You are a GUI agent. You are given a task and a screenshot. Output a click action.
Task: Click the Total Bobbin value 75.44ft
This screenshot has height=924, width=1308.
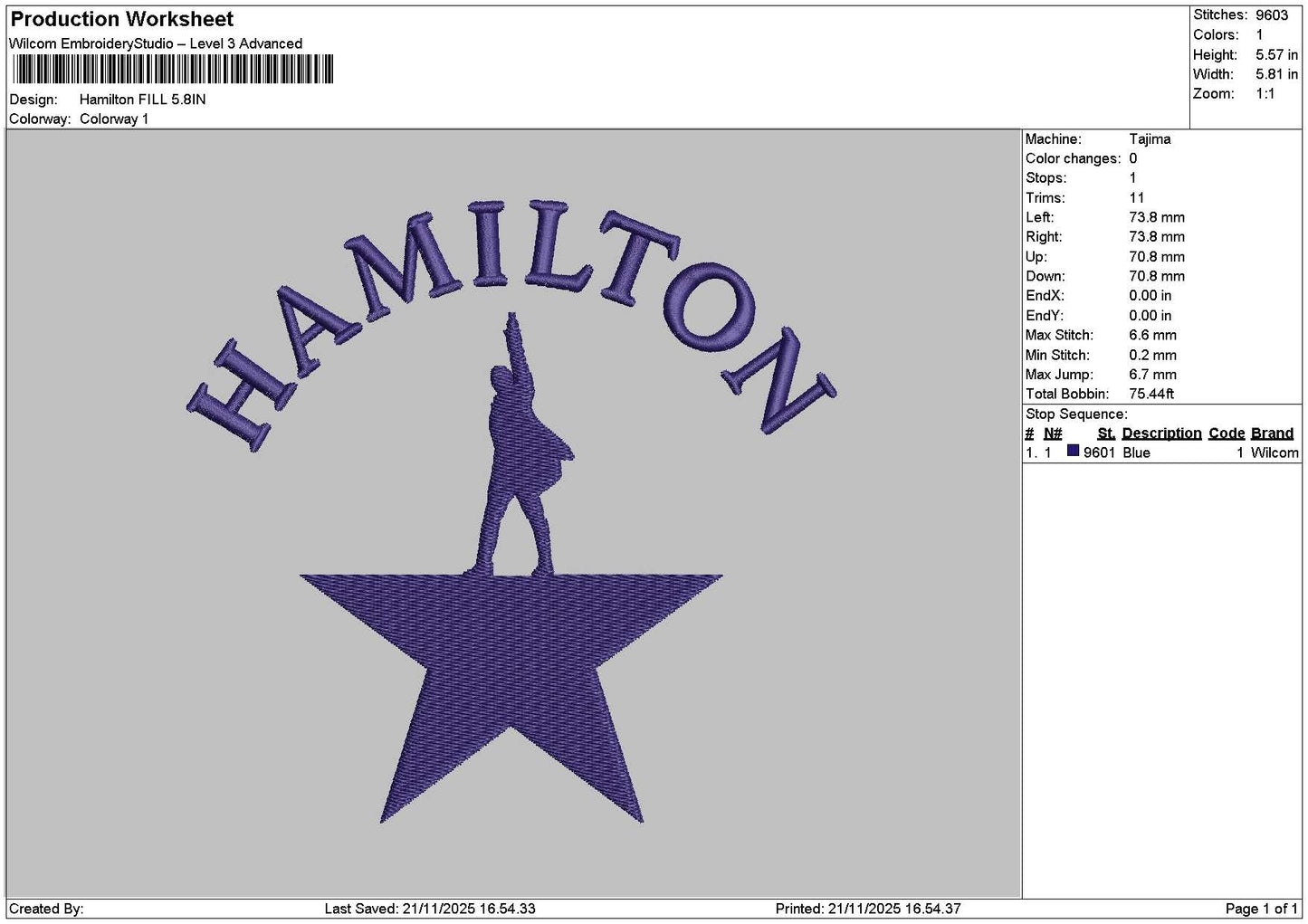(1151, 395)
